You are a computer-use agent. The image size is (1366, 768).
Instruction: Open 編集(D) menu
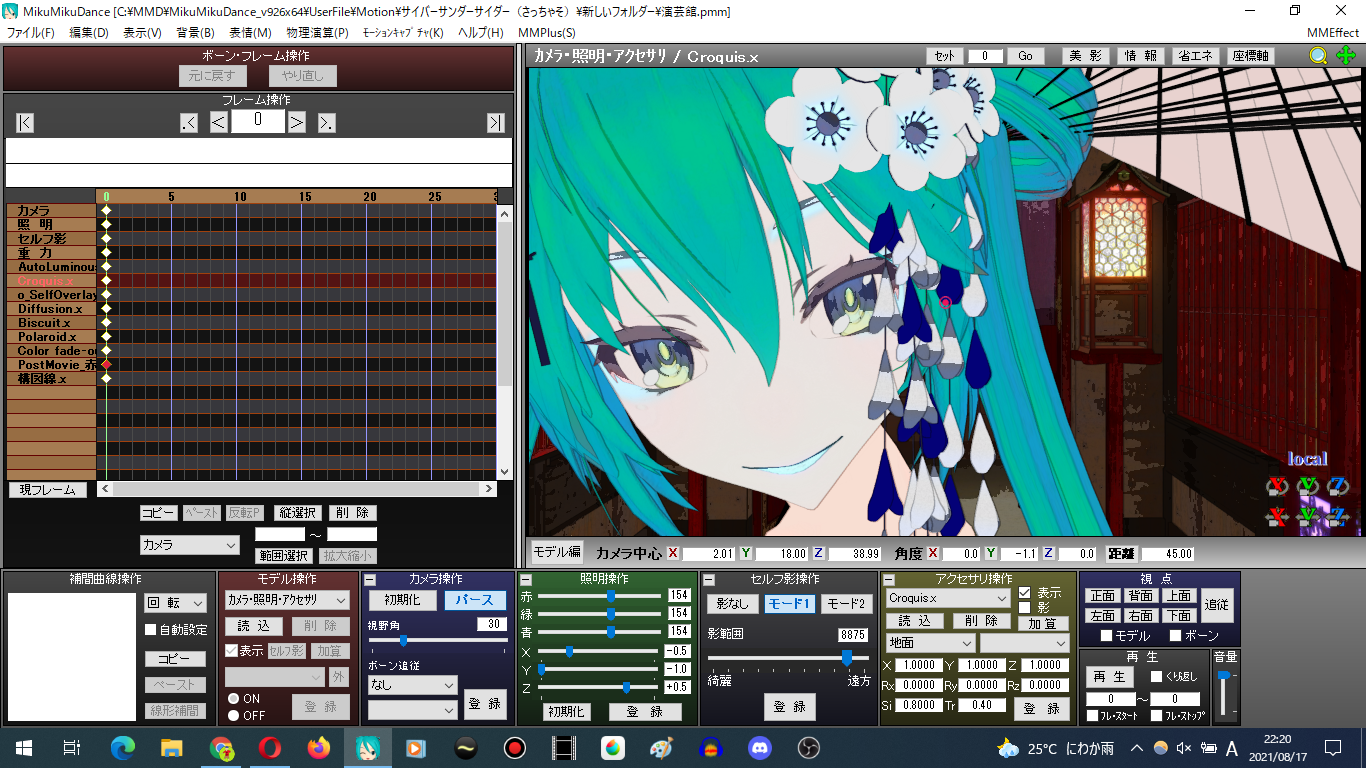pyautogui.click(x=89, y=33)
